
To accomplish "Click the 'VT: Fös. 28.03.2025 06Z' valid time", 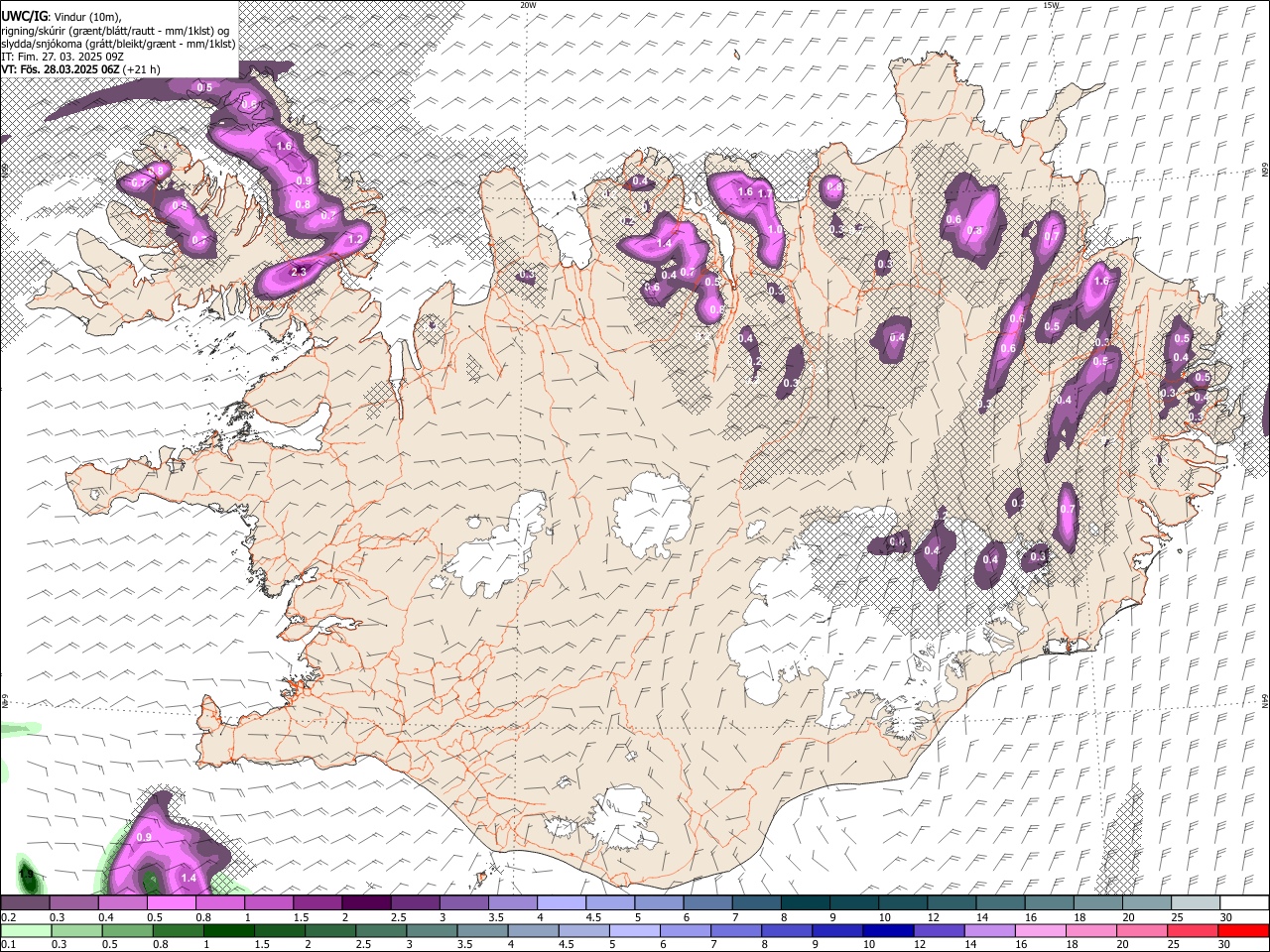I will point(61,69).
